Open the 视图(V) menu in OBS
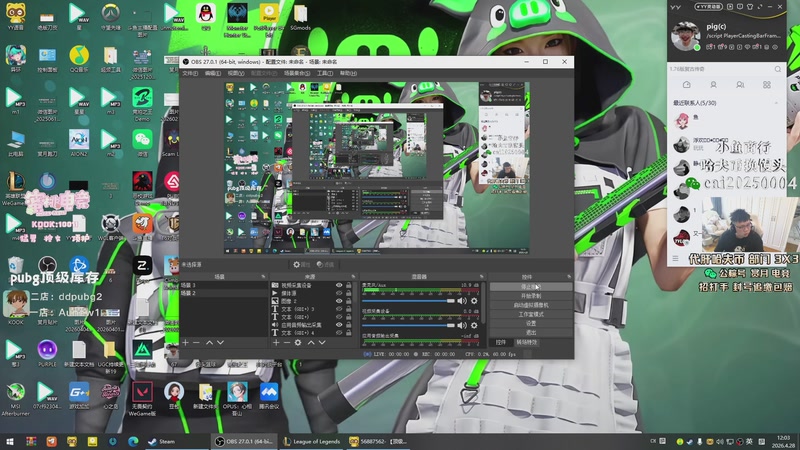The height and width of the screenshot is (450, 800). 236,73
